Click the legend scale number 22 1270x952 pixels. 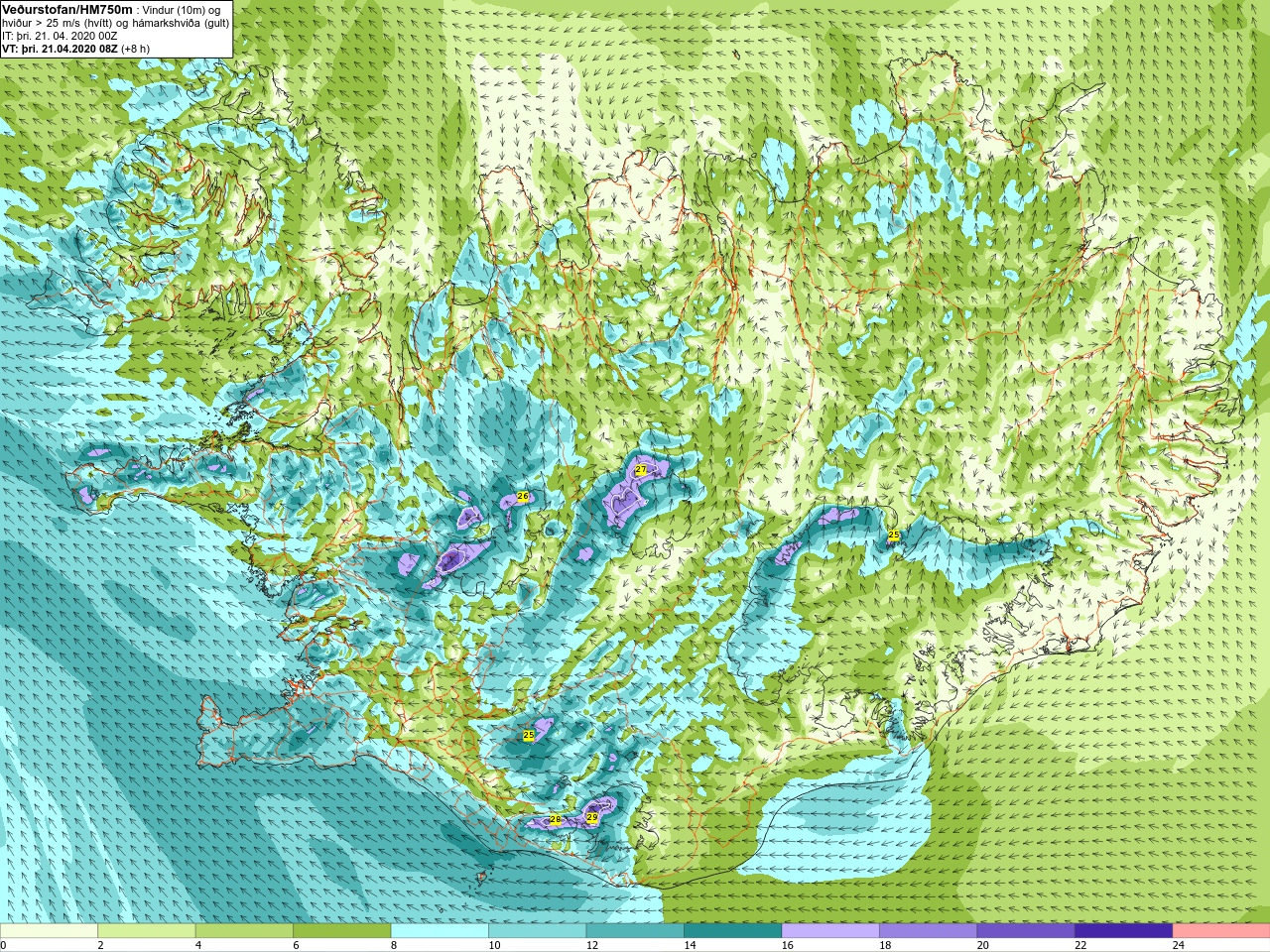1080,945
